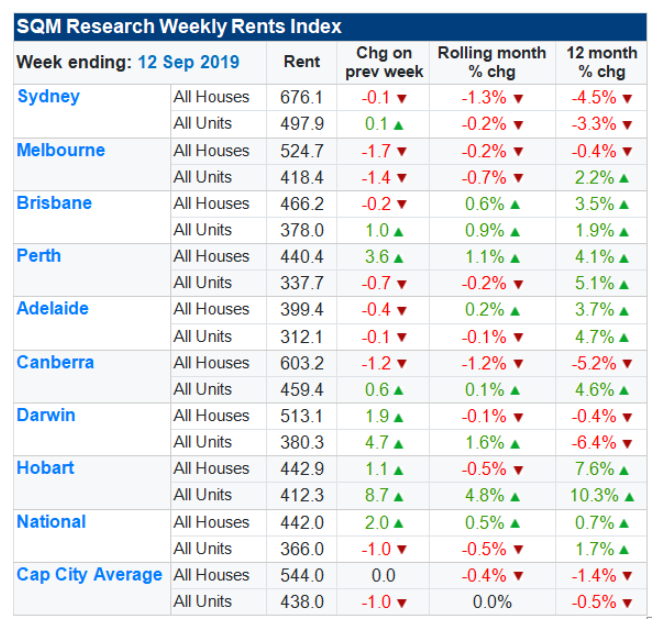Click red down arrow beside Canberra Houses -5.2%
Screen dimensions: 663x628
click(627, 363)
